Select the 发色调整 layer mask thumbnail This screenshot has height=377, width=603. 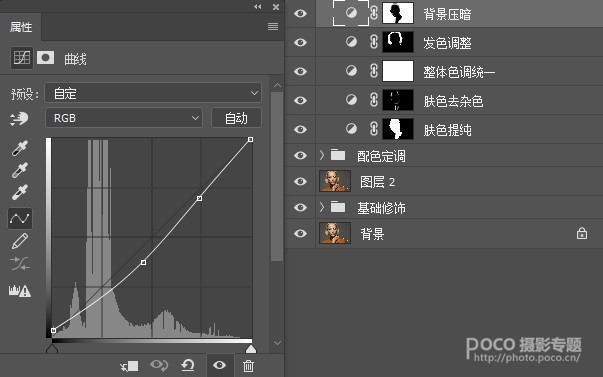(x=398, y=42)
